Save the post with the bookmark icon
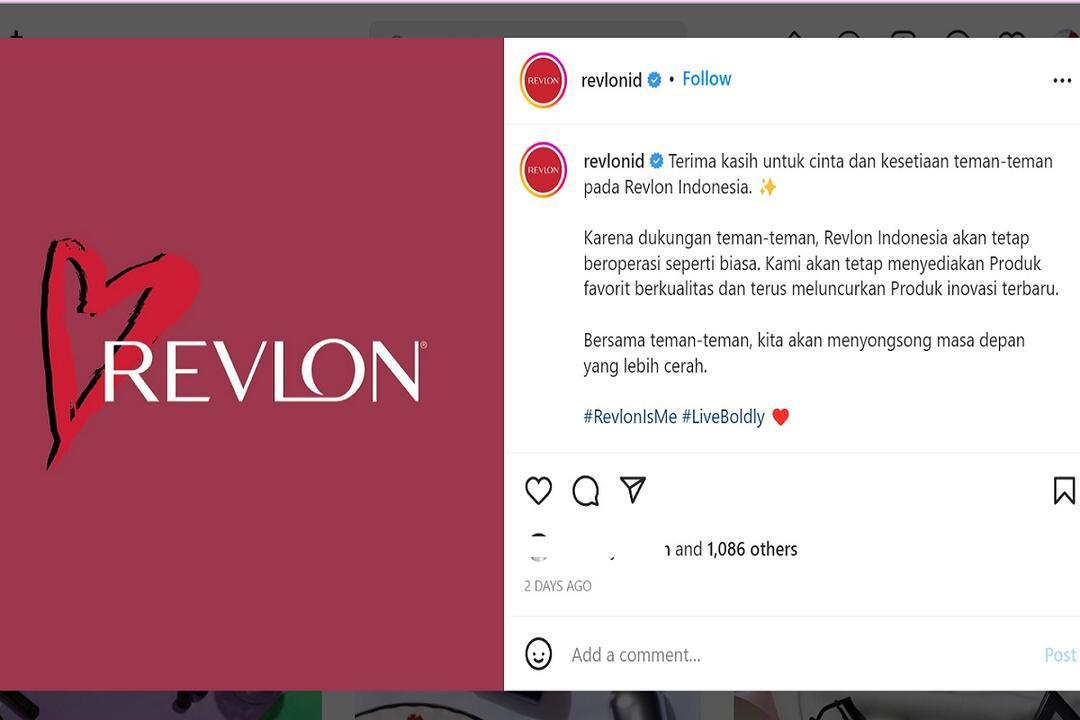Image resolution: width=1080 pixels, height=720 pixels. [x=1064, y=491]
